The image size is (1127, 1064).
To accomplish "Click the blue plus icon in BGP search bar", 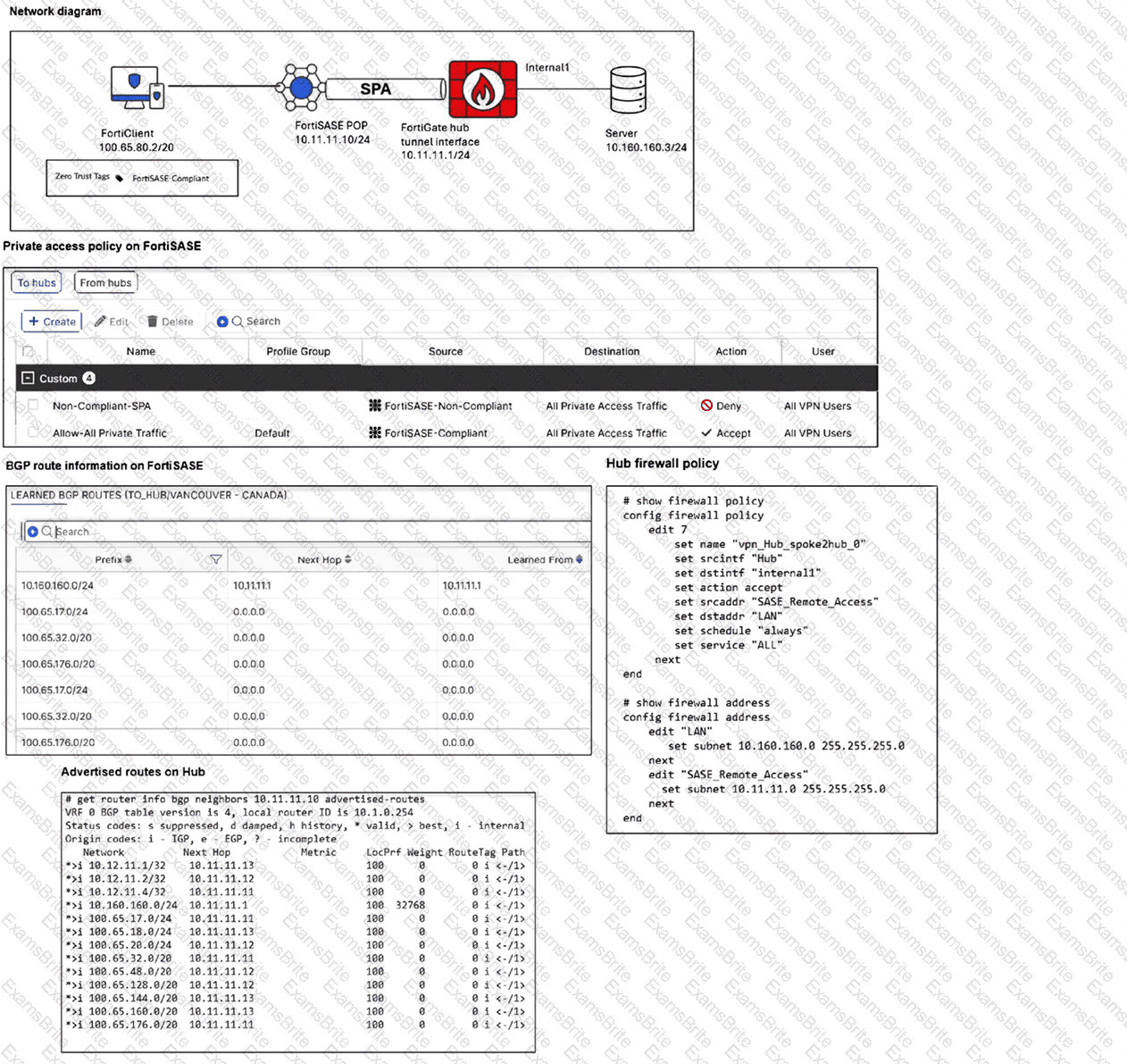I will coord(32,532).
